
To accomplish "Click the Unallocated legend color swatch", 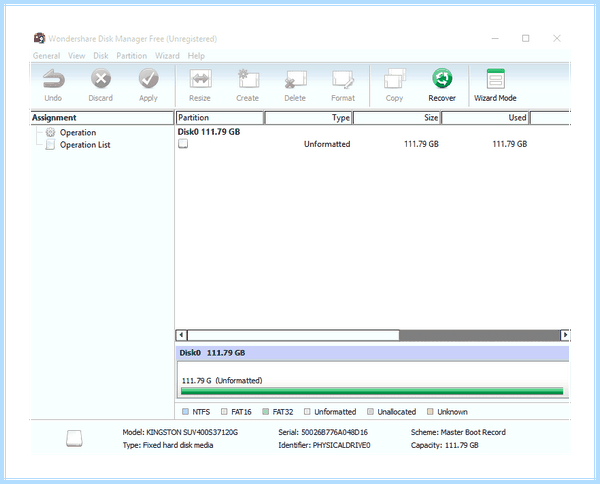I will [370, 412].
